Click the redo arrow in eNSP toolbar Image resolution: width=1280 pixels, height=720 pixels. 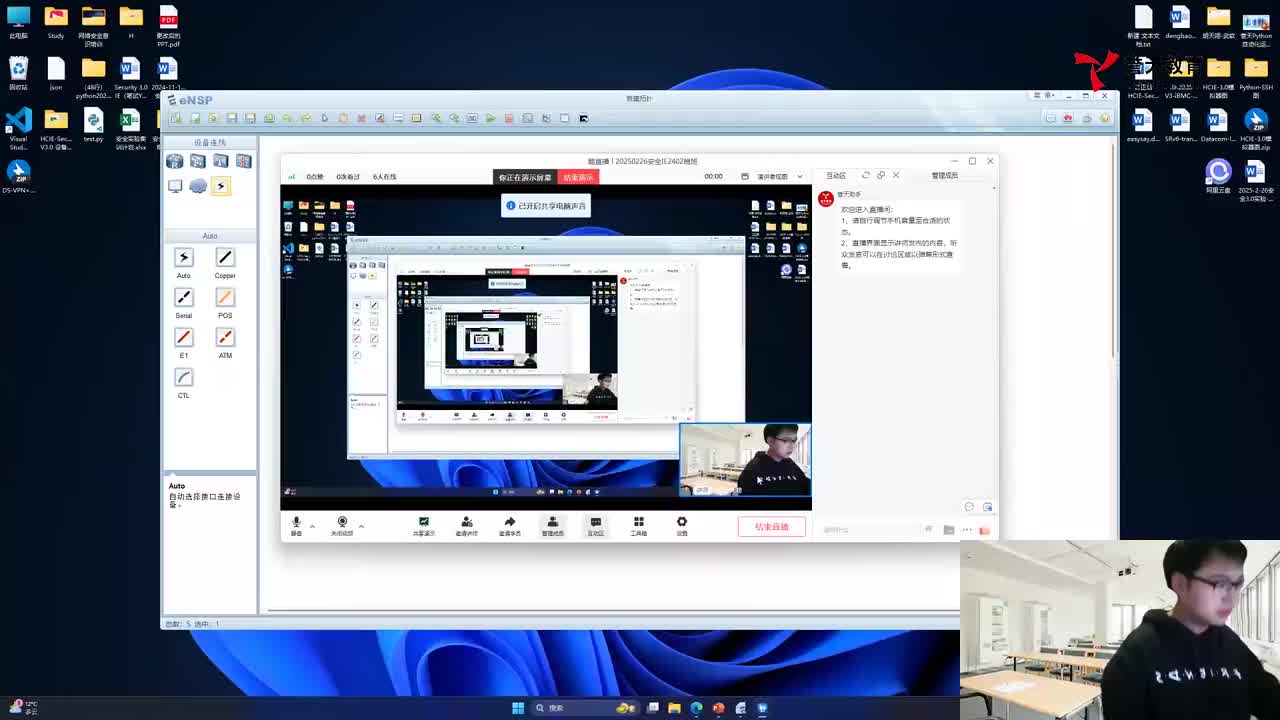coord(306,118)
